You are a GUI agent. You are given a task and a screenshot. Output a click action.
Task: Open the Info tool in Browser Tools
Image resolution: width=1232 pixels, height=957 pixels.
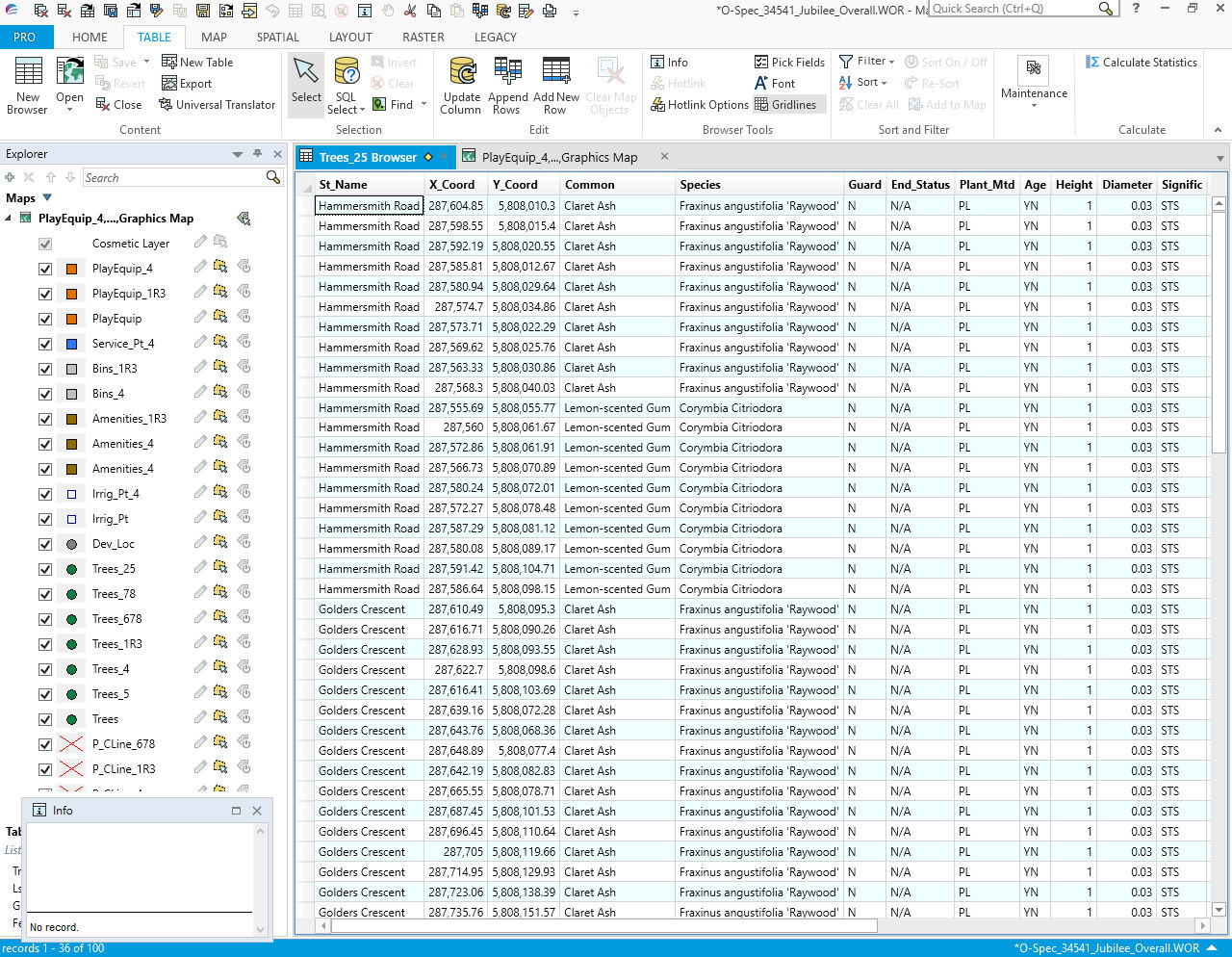coord(669,62)
